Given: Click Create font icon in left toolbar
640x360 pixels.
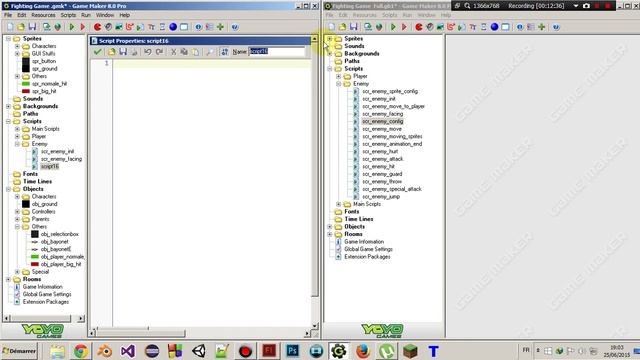Looking at the screenshot, I should 151,27.
